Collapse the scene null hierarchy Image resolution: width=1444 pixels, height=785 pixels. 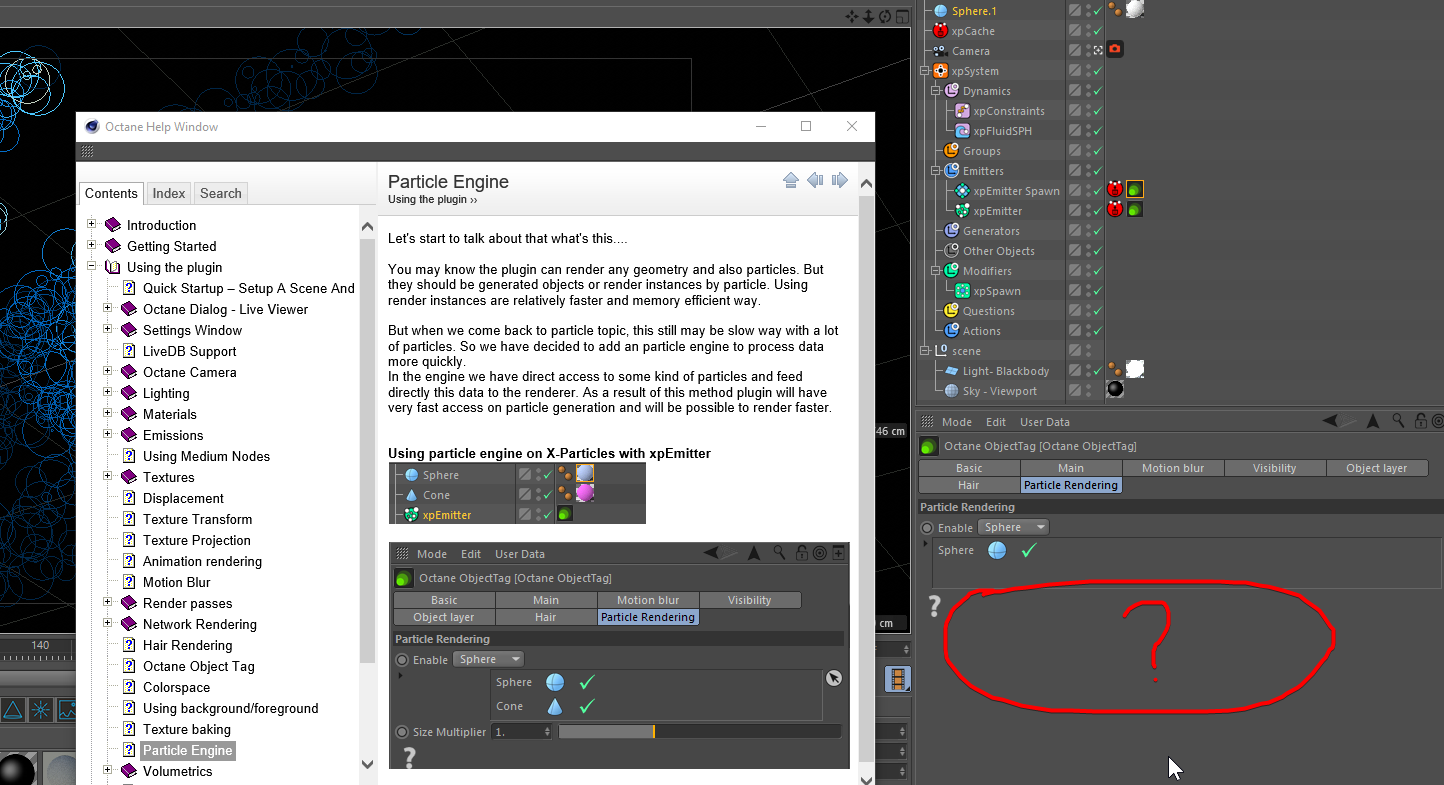925,351
